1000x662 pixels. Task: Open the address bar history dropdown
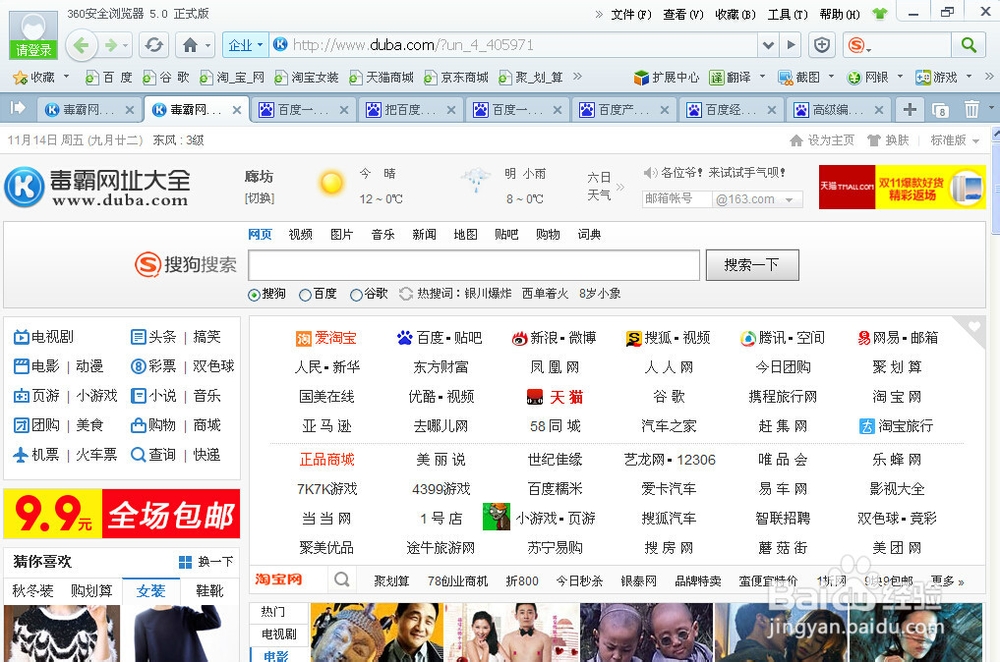[768, 45]
